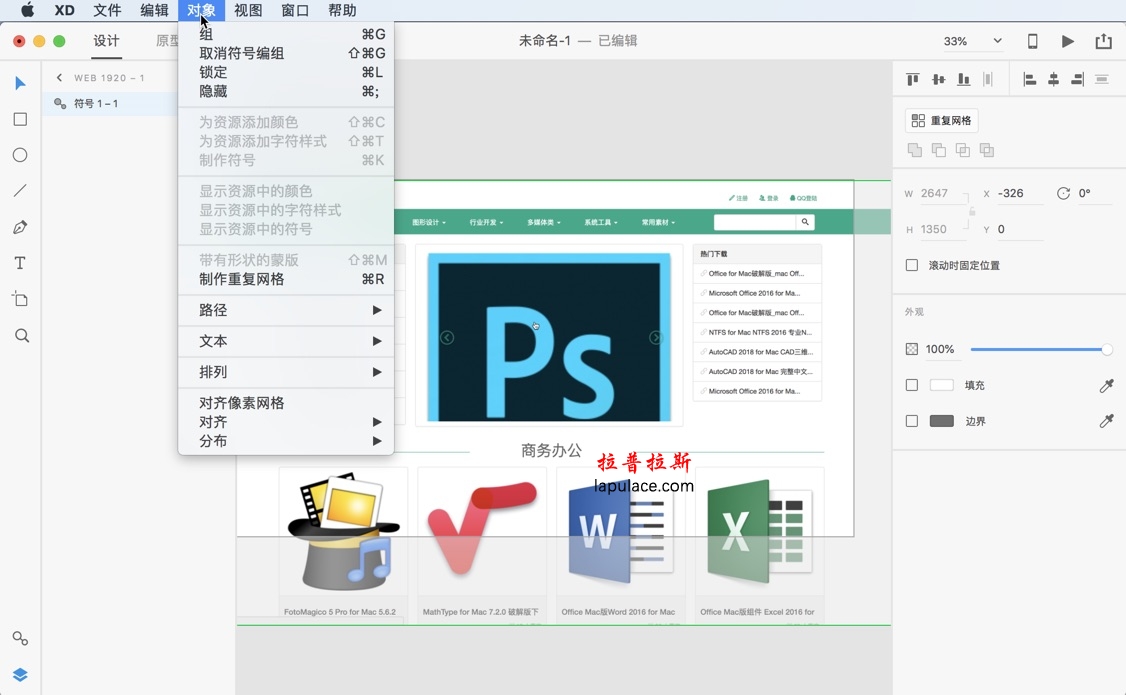Select the Select (arrow) tool
The width and height of the screenshot is (1126, 695).
click(x=20, y=83)
